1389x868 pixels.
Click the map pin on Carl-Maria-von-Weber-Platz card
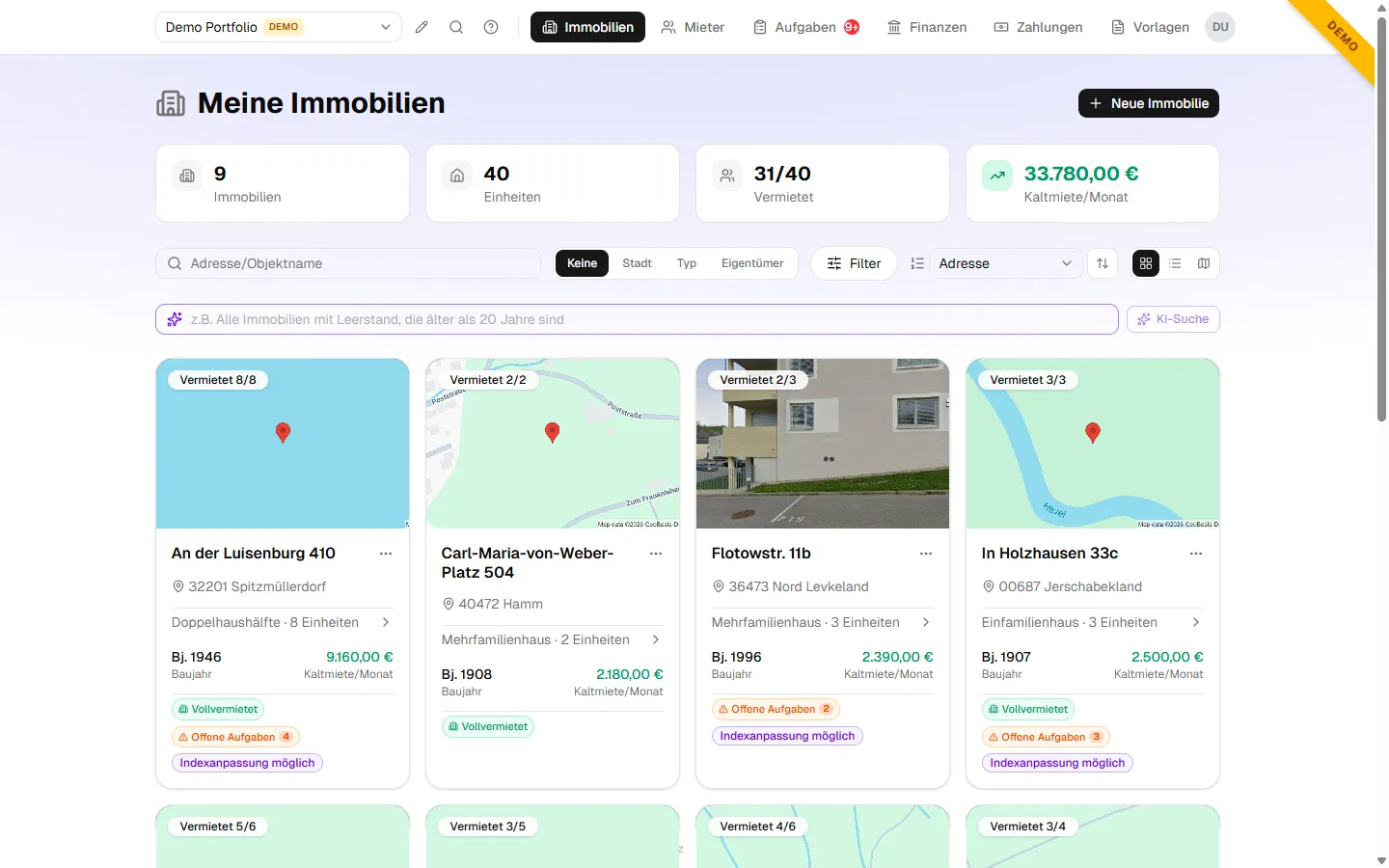point(552,432)
